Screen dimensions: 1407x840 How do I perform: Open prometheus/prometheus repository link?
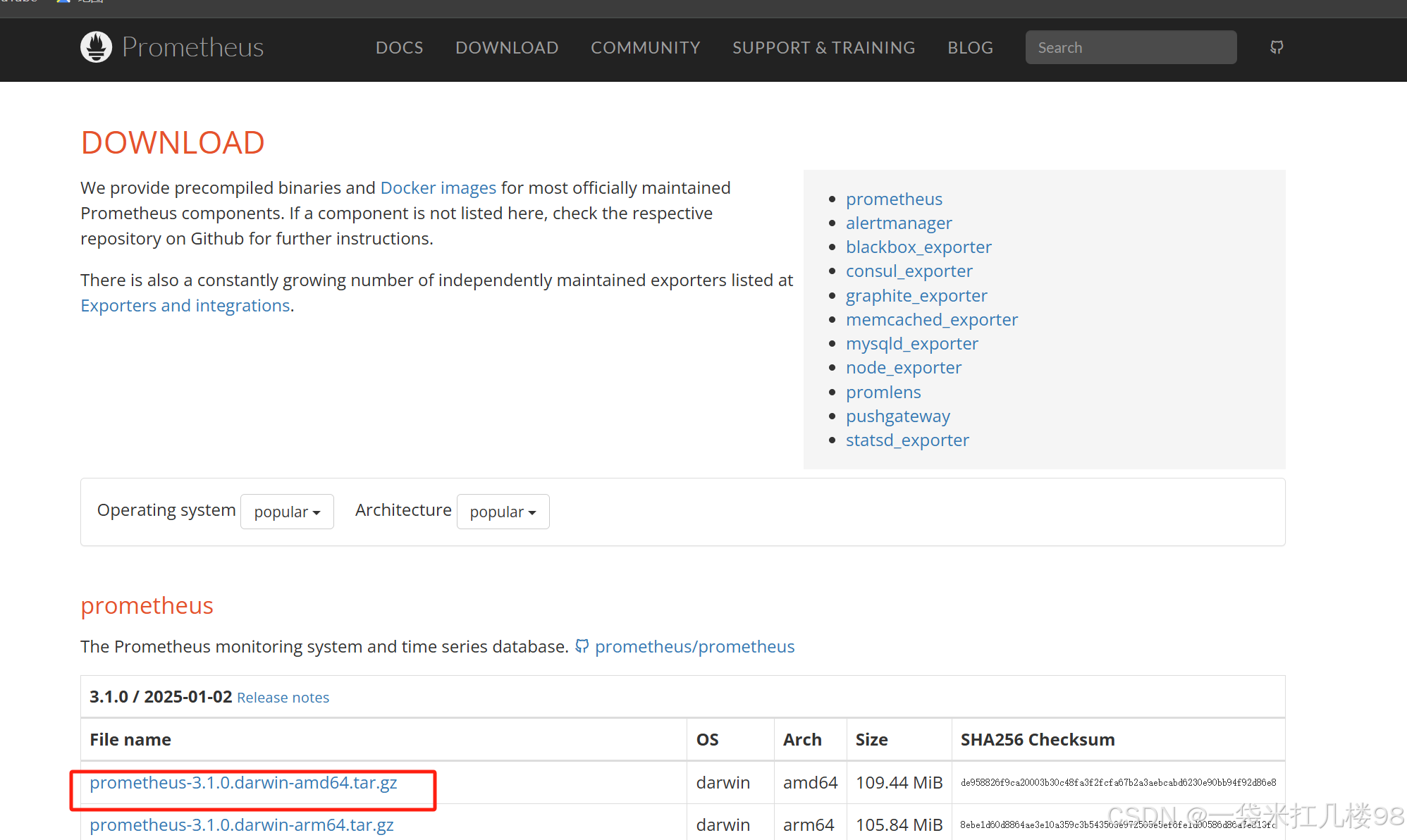[694, 647]
